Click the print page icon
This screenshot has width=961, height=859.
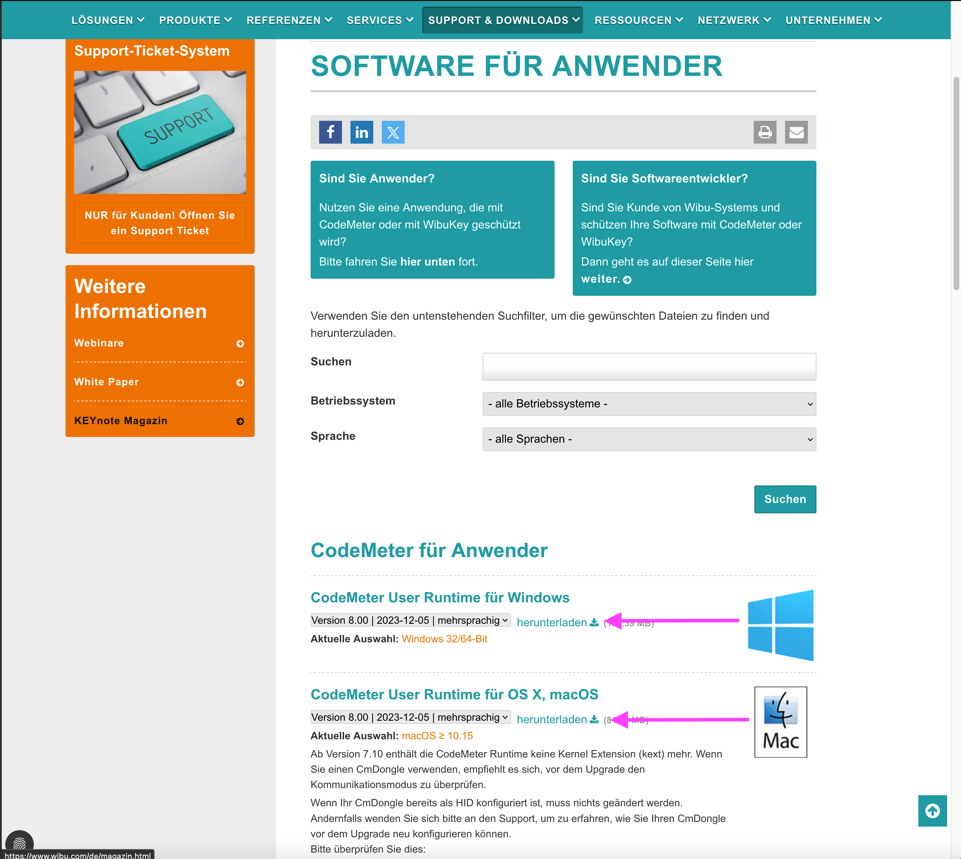pyautogui.click(x=765, y=132)
